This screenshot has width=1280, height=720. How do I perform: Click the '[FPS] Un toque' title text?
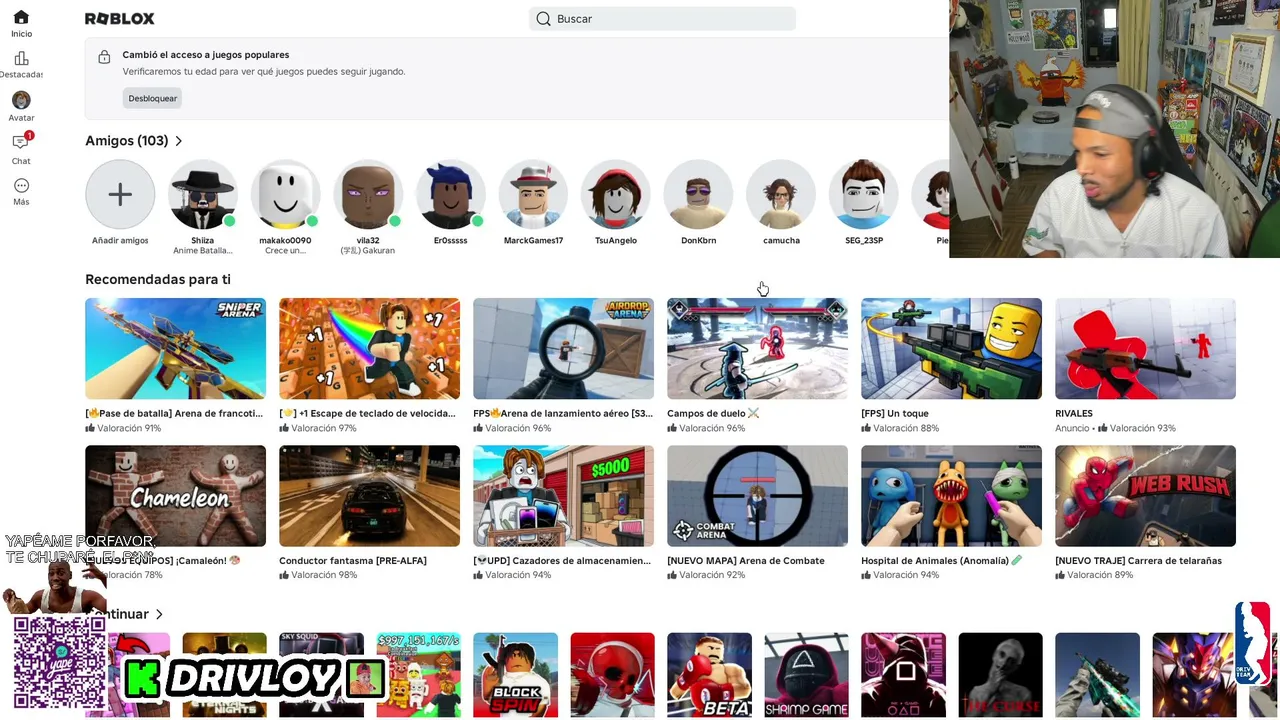(x=895, y=413)
